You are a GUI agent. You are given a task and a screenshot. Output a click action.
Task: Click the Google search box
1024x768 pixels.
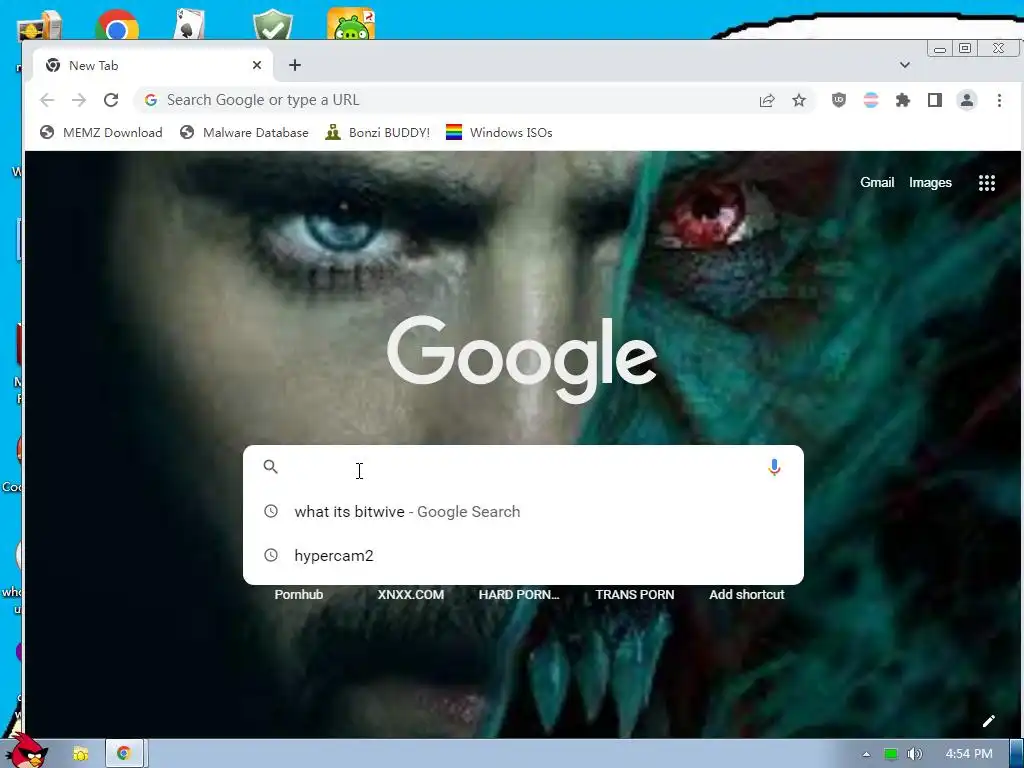coord(522,468)
